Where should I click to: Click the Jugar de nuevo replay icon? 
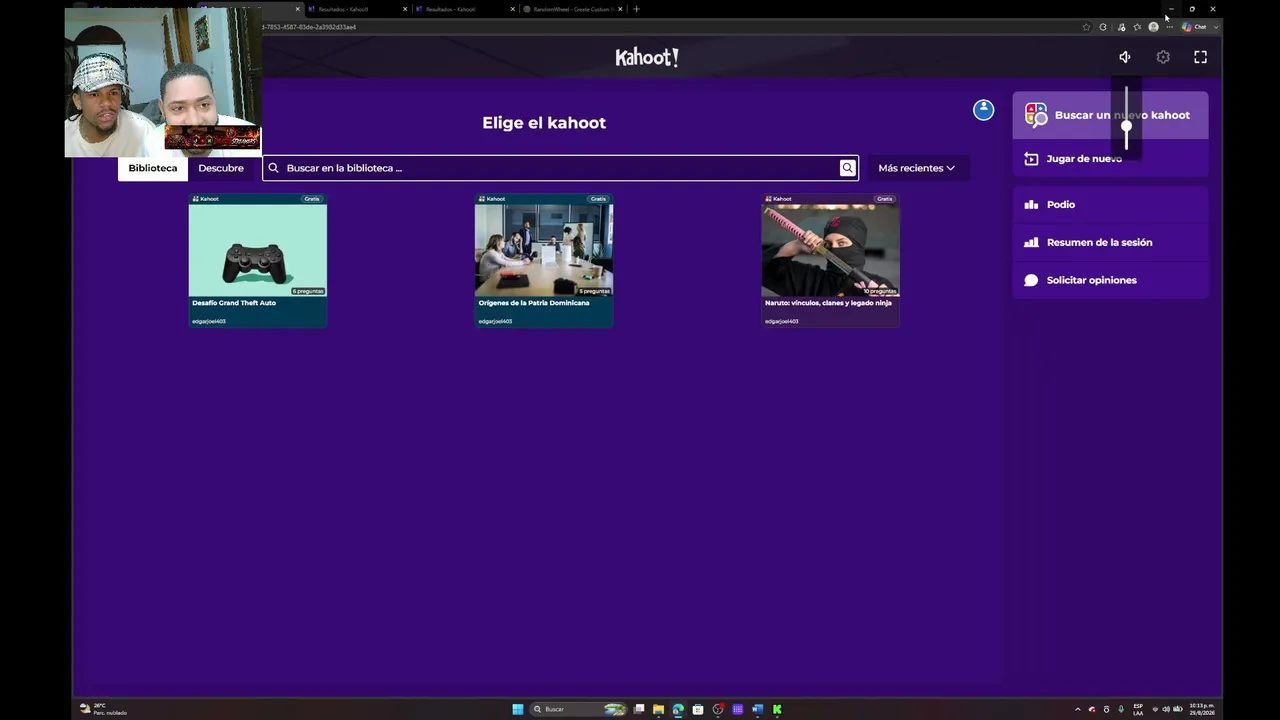tap(1031, 159)
